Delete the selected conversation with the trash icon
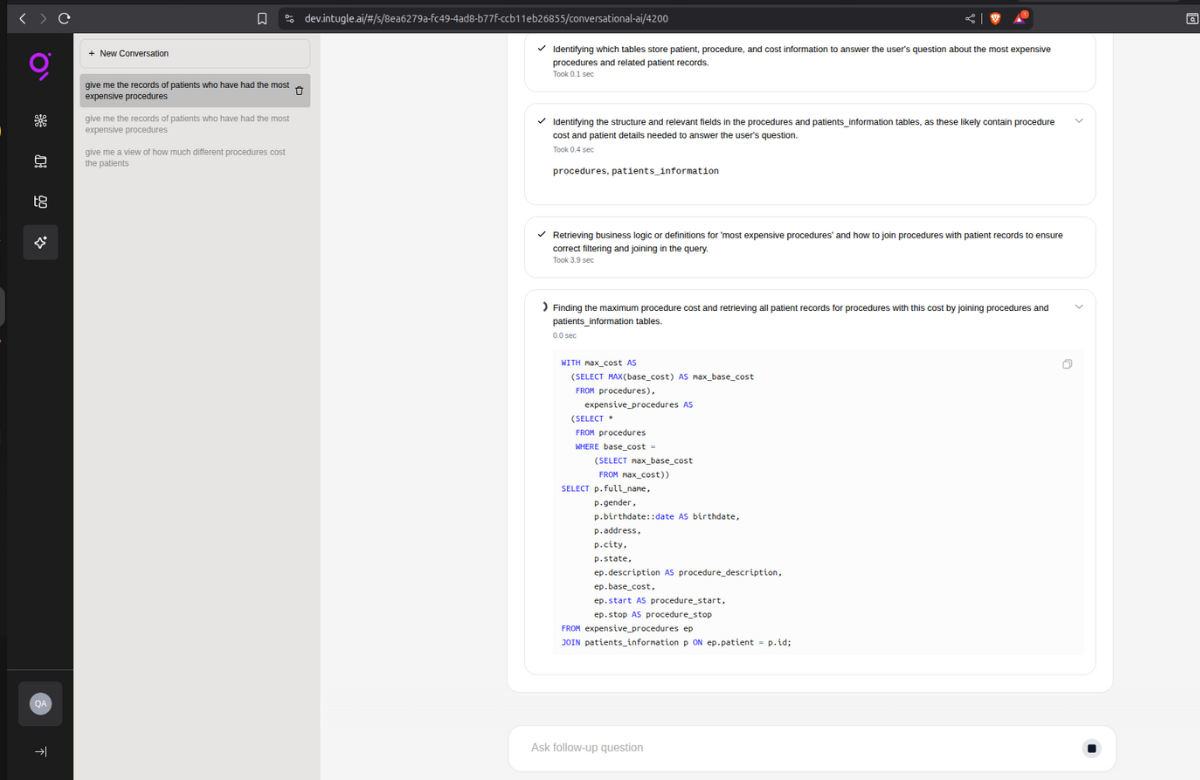This screenshot has height=780, width=1200. pos(298,91)
